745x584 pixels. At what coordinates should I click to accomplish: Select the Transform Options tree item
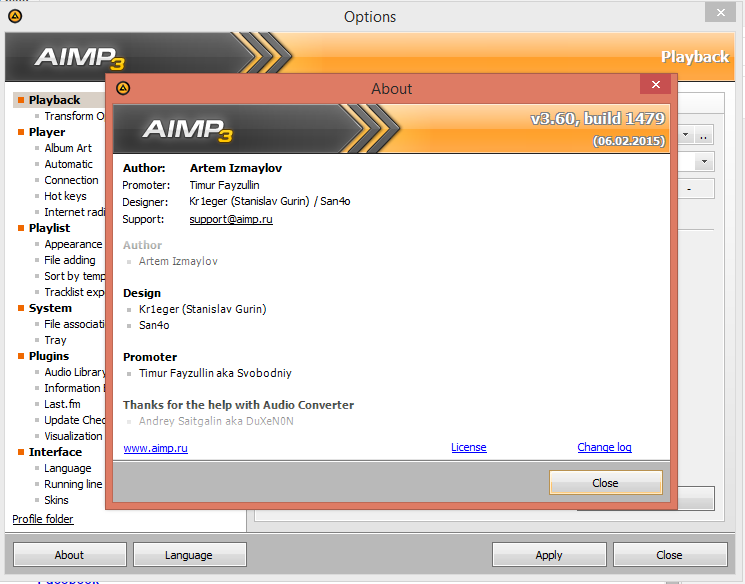click(x=74, y=116)
